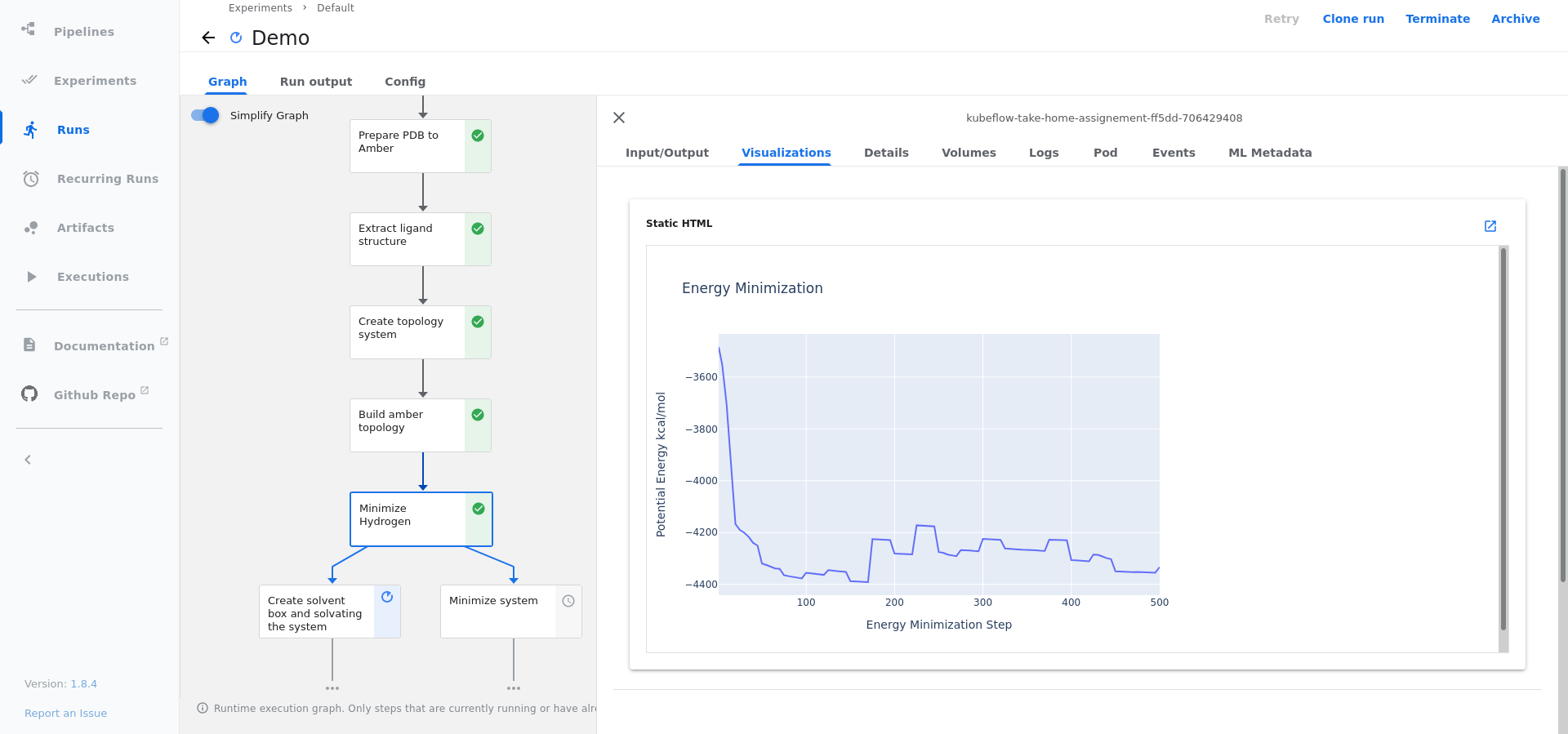Click the Potential Energy kcal/mol axis label
1568x734 pixels.
pos(661,465)
